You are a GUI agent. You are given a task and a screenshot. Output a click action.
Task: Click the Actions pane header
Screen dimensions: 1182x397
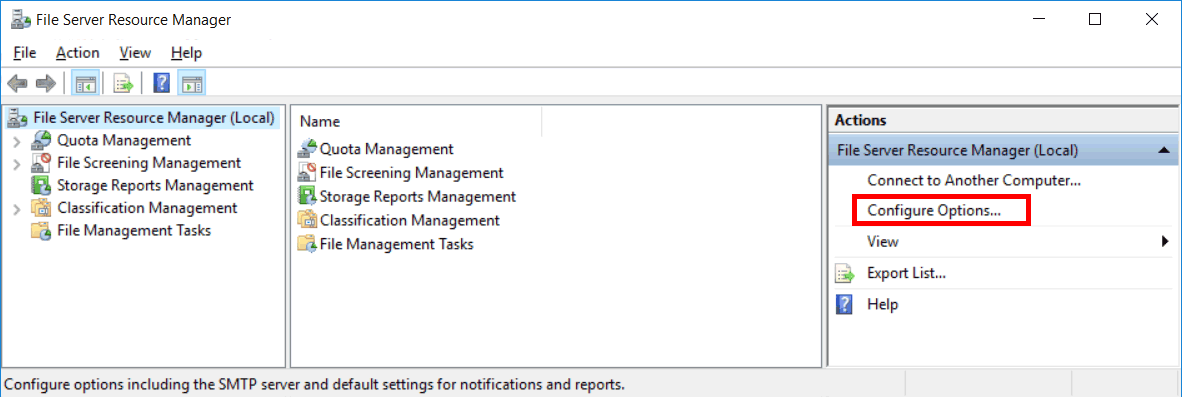pyautogui.click(x=1003, y=121)
